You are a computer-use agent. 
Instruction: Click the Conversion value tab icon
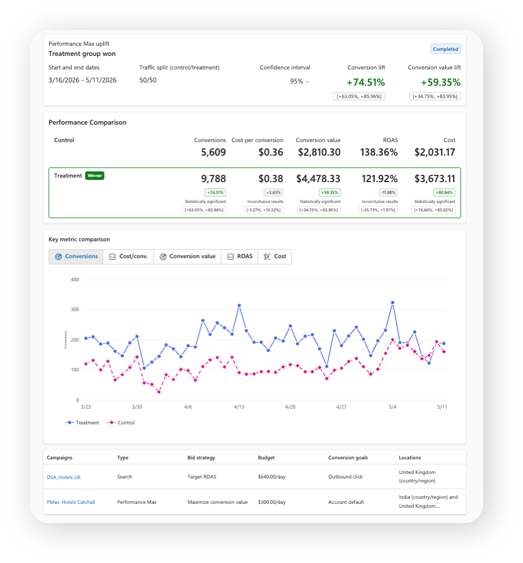[x=163, y=257]
